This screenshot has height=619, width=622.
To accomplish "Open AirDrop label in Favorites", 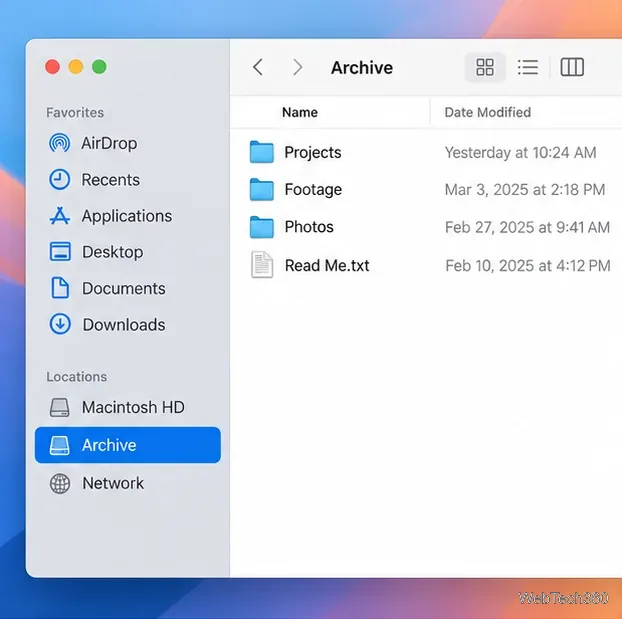I will tap(109, 143).
